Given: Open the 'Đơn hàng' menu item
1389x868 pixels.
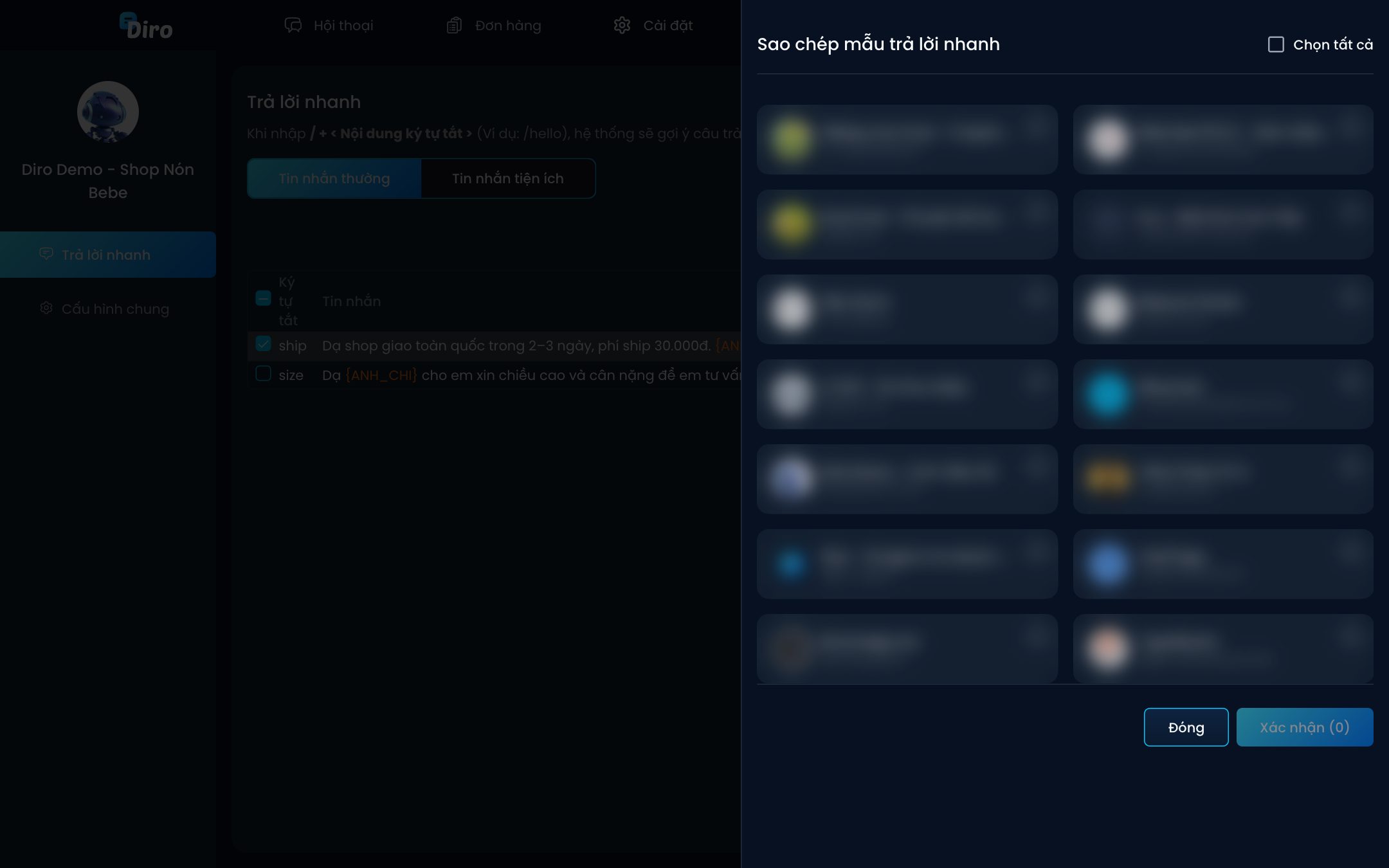Looking at the screenshot, I should (494, 26).
